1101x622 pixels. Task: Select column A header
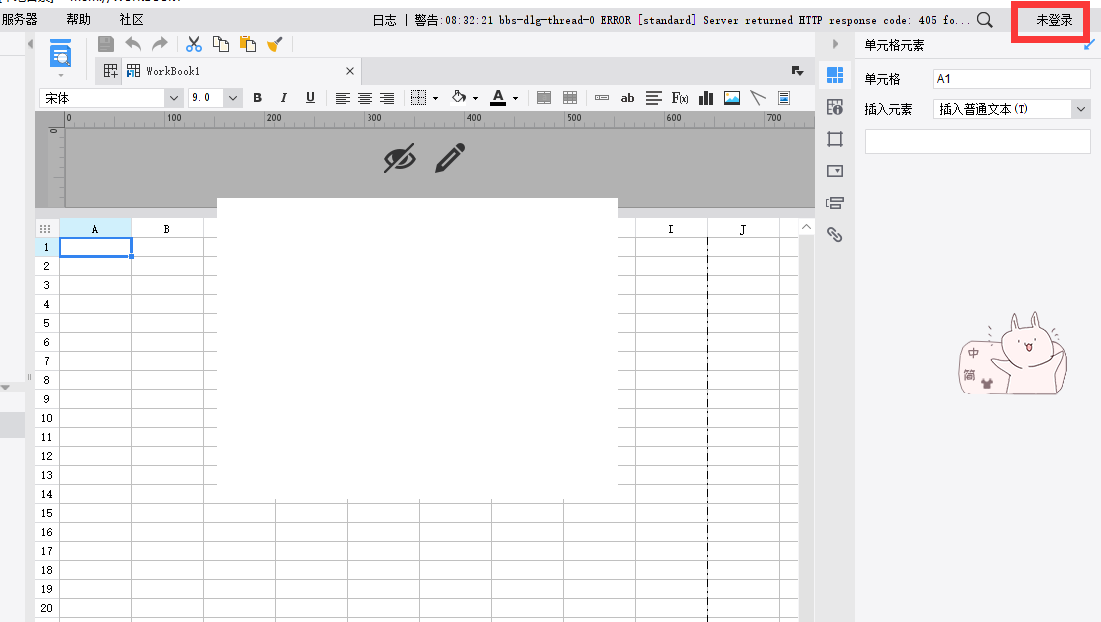[95, 228]
